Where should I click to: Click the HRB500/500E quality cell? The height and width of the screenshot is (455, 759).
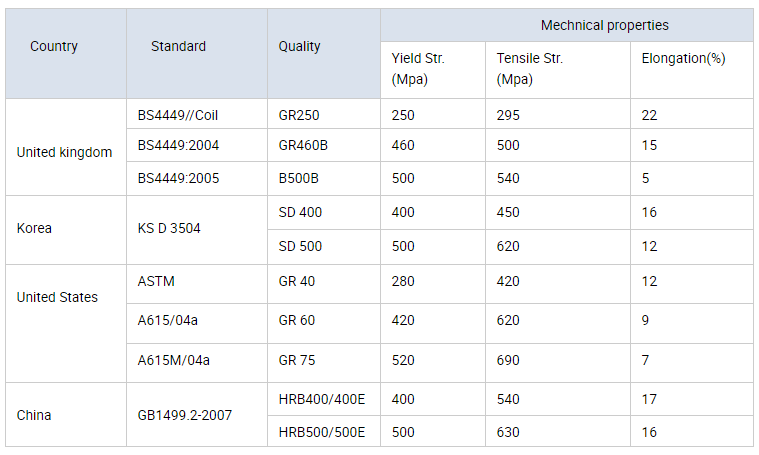(x=324, y=431)
